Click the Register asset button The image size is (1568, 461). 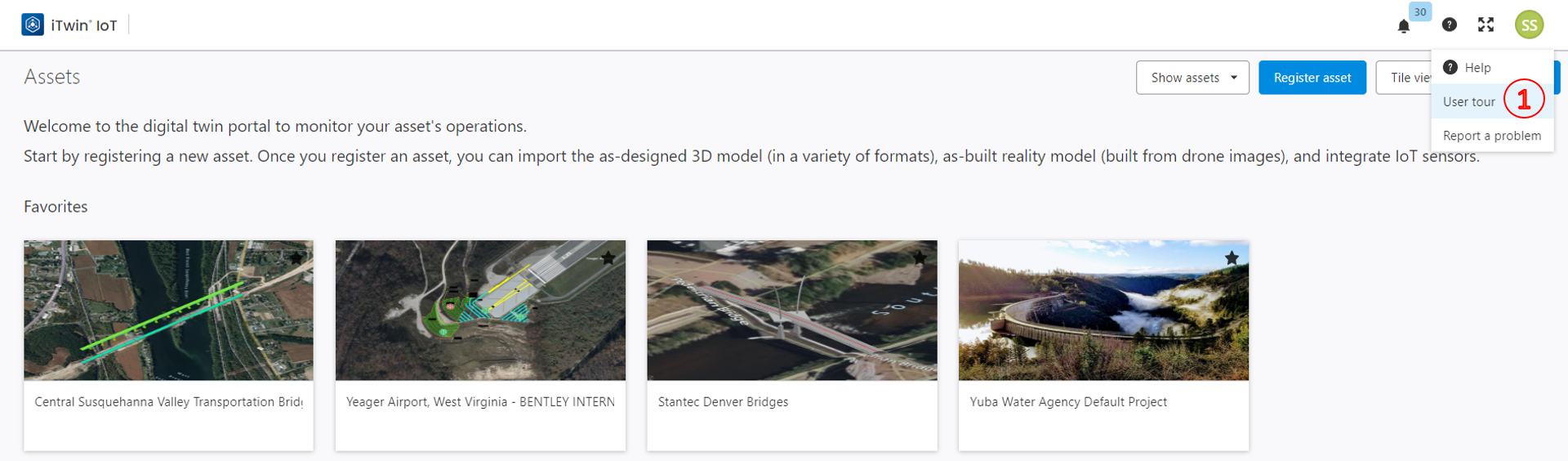click(x=1312, y=78)
